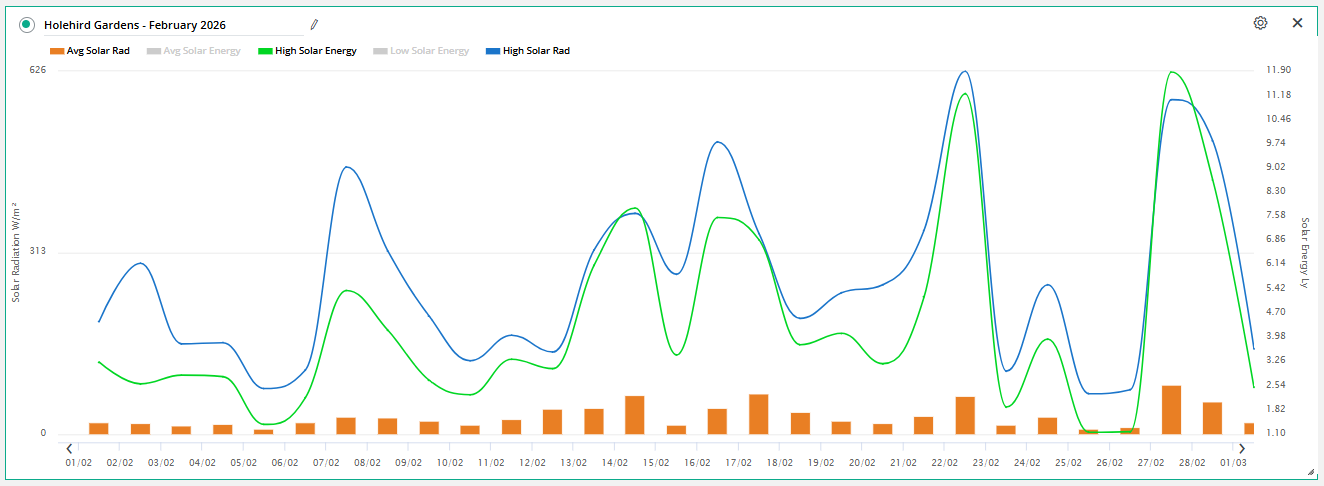
Task: Open chart settings with the gear icon
Action: click(1260, 23)
